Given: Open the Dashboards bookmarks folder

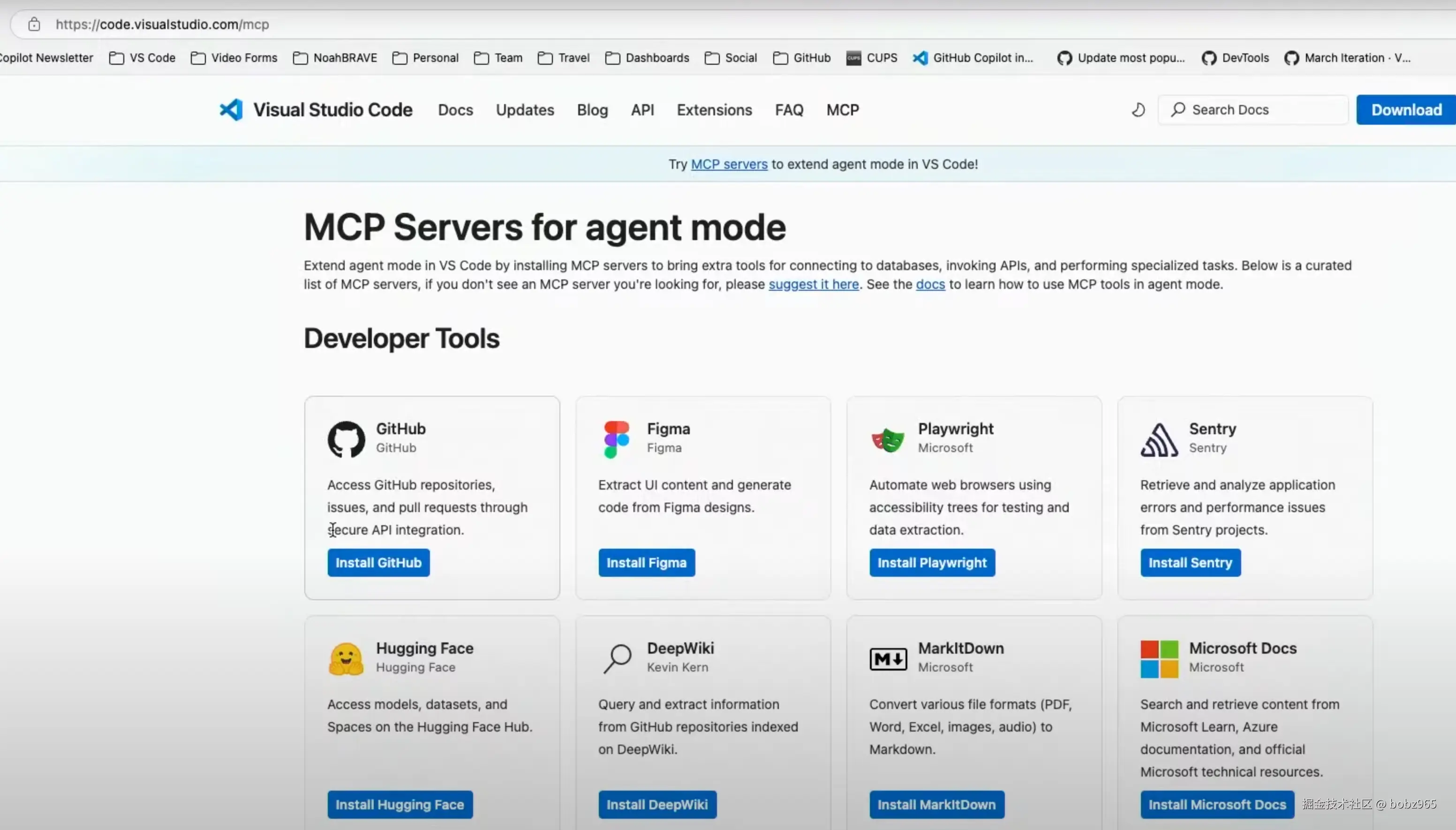Looking at the screenshot, I should click(648, 58).
